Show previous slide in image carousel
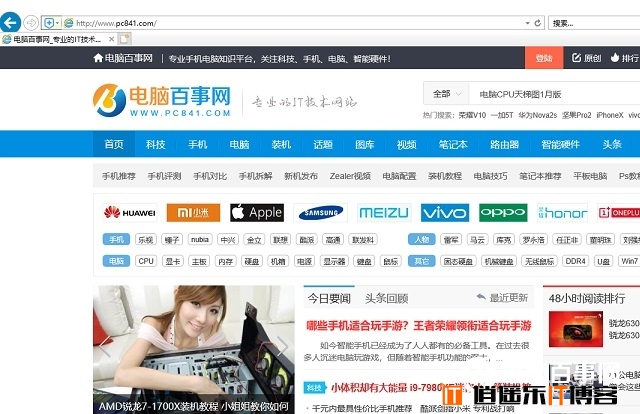The width and height of the screenshot is (640, 414). point(105,347)
